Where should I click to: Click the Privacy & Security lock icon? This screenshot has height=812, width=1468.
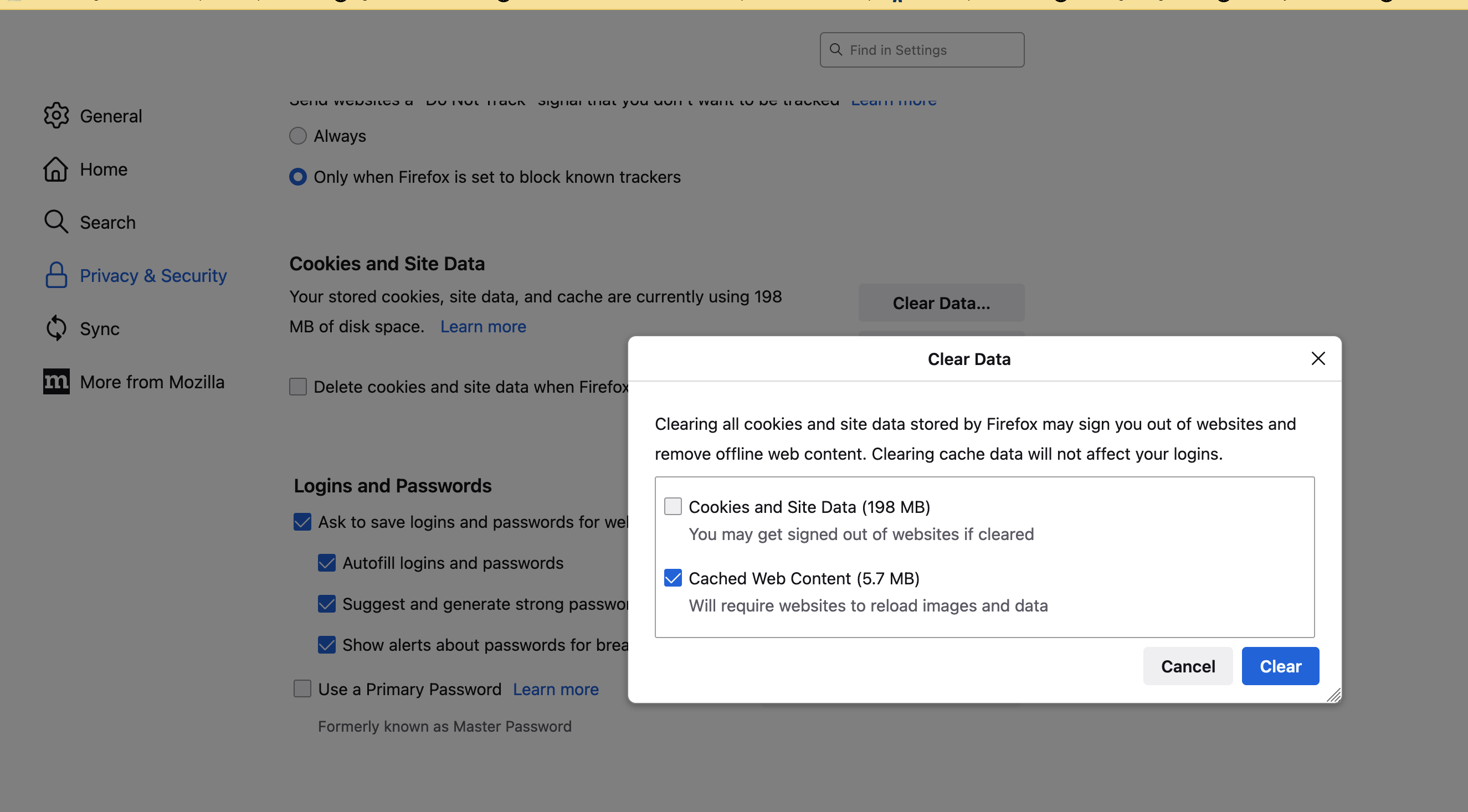(56, 275)
